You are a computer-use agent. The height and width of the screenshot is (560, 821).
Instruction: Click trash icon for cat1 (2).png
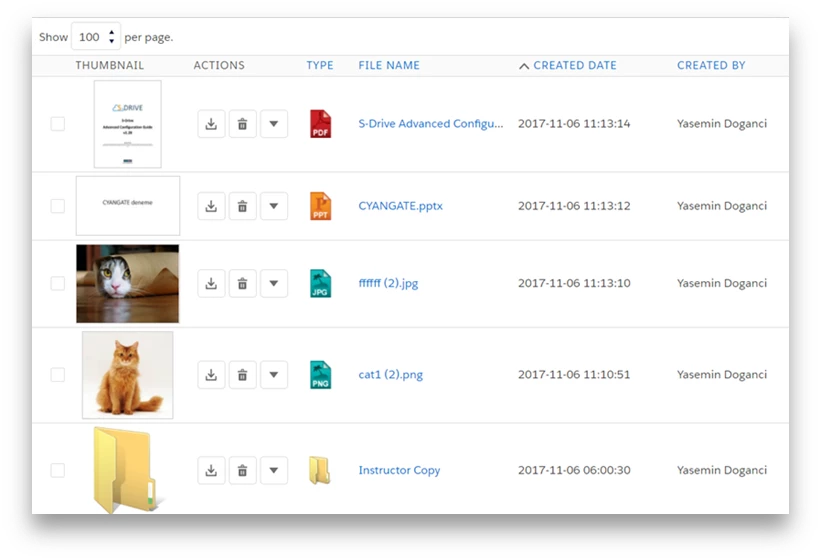coord(242,375)
